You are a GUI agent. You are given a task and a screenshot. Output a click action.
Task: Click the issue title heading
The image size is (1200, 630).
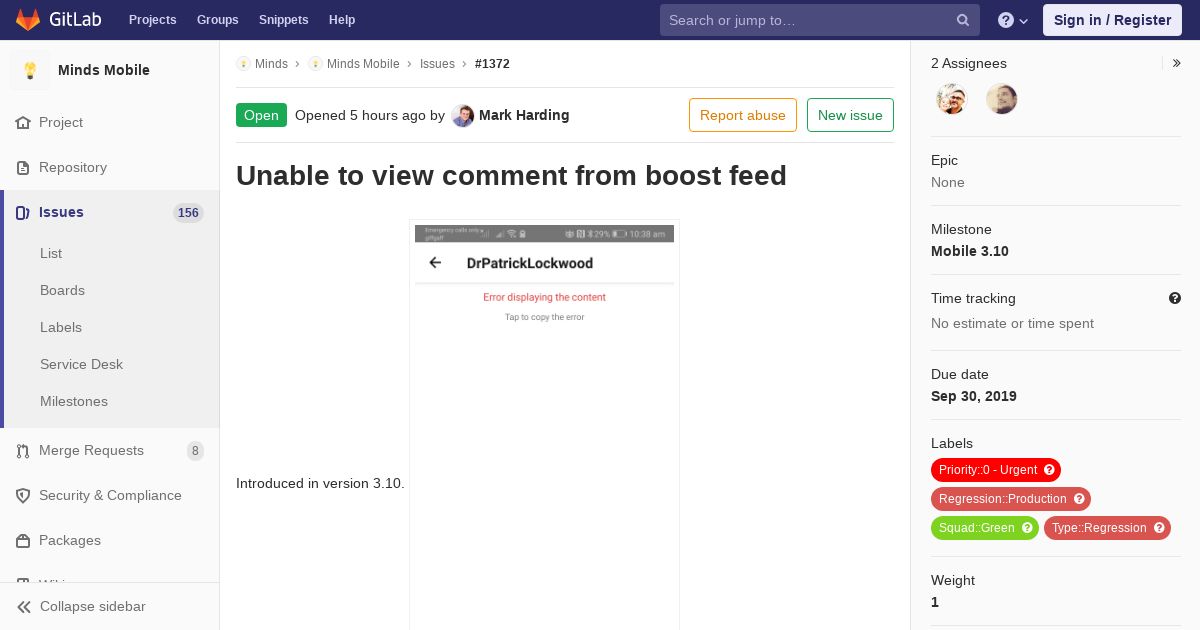511,175
